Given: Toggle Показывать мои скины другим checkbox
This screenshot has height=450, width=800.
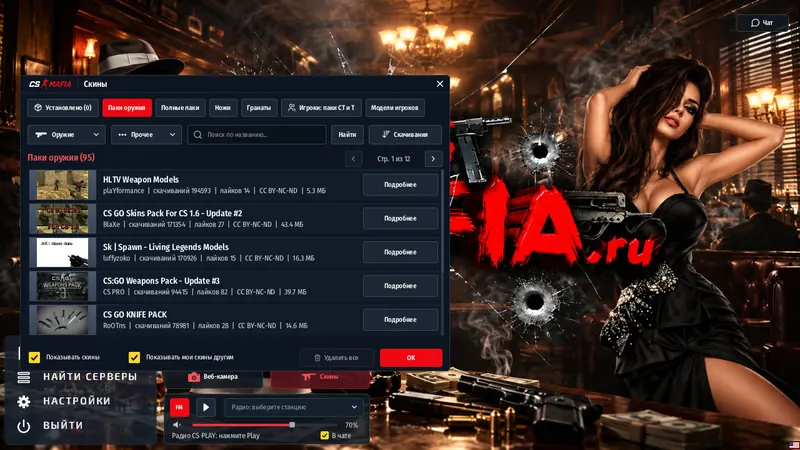Looking at the screenshot, I should point(134,357).
